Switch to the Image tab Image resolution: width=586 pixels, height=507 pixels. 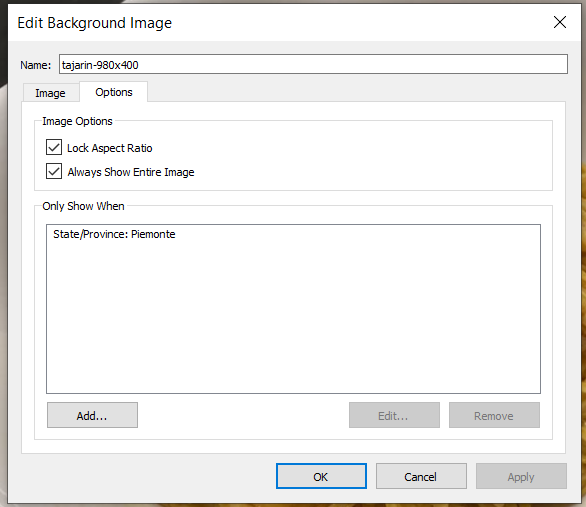pos(50,93)
